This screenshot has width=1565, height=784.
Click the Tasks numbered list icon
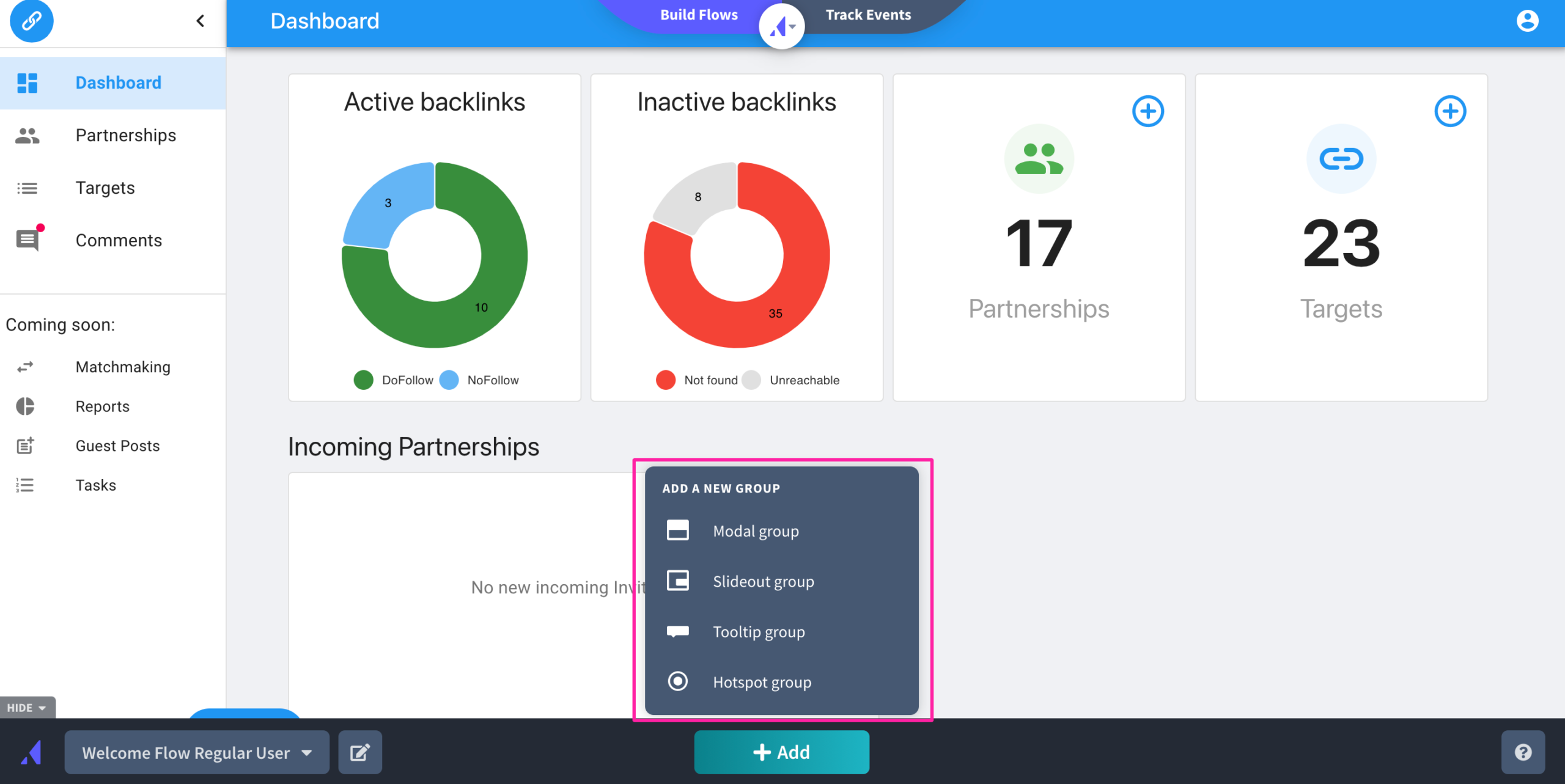[25, 485]
